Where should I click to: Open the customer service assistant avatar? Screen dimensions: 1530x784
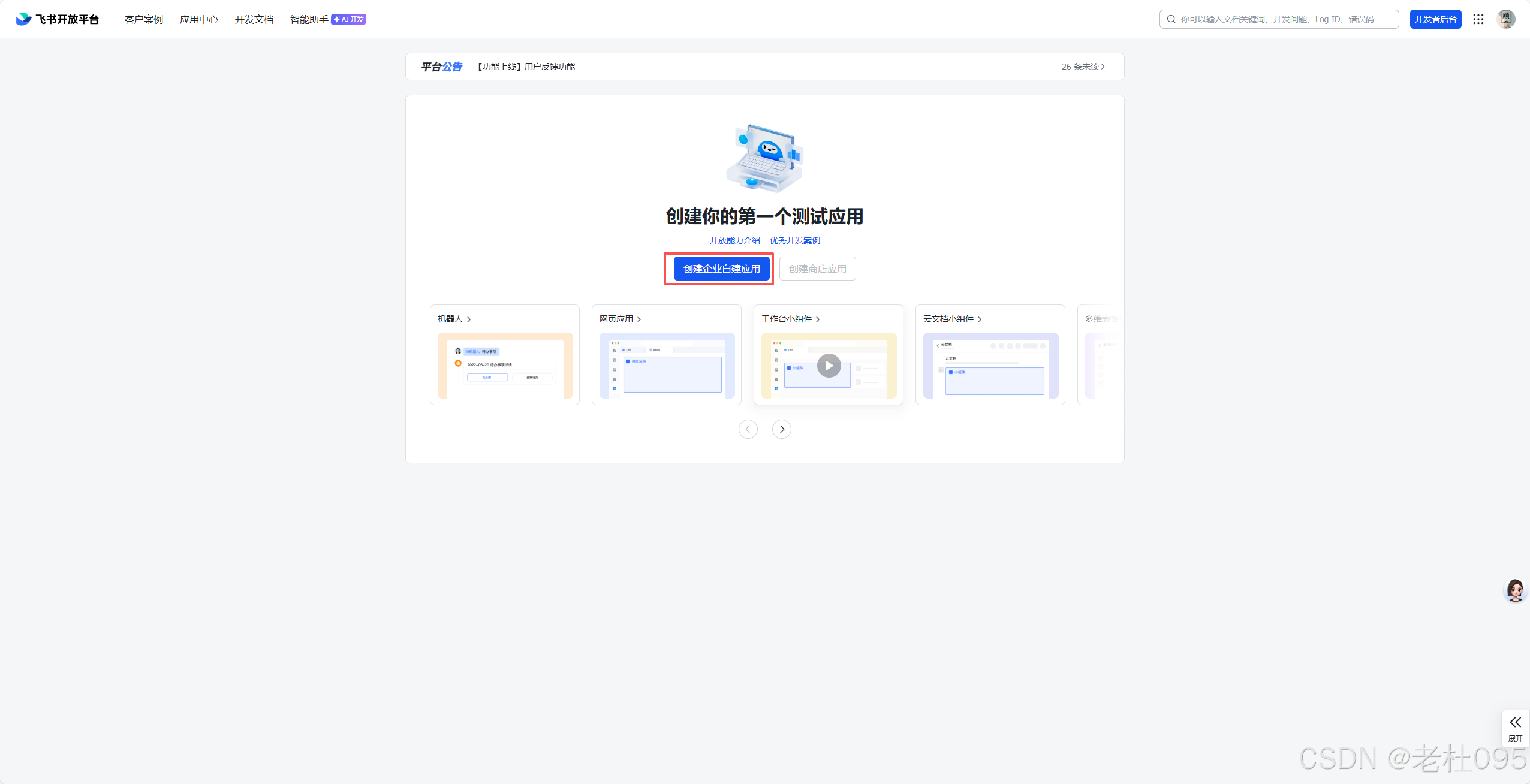point(1515,590)
